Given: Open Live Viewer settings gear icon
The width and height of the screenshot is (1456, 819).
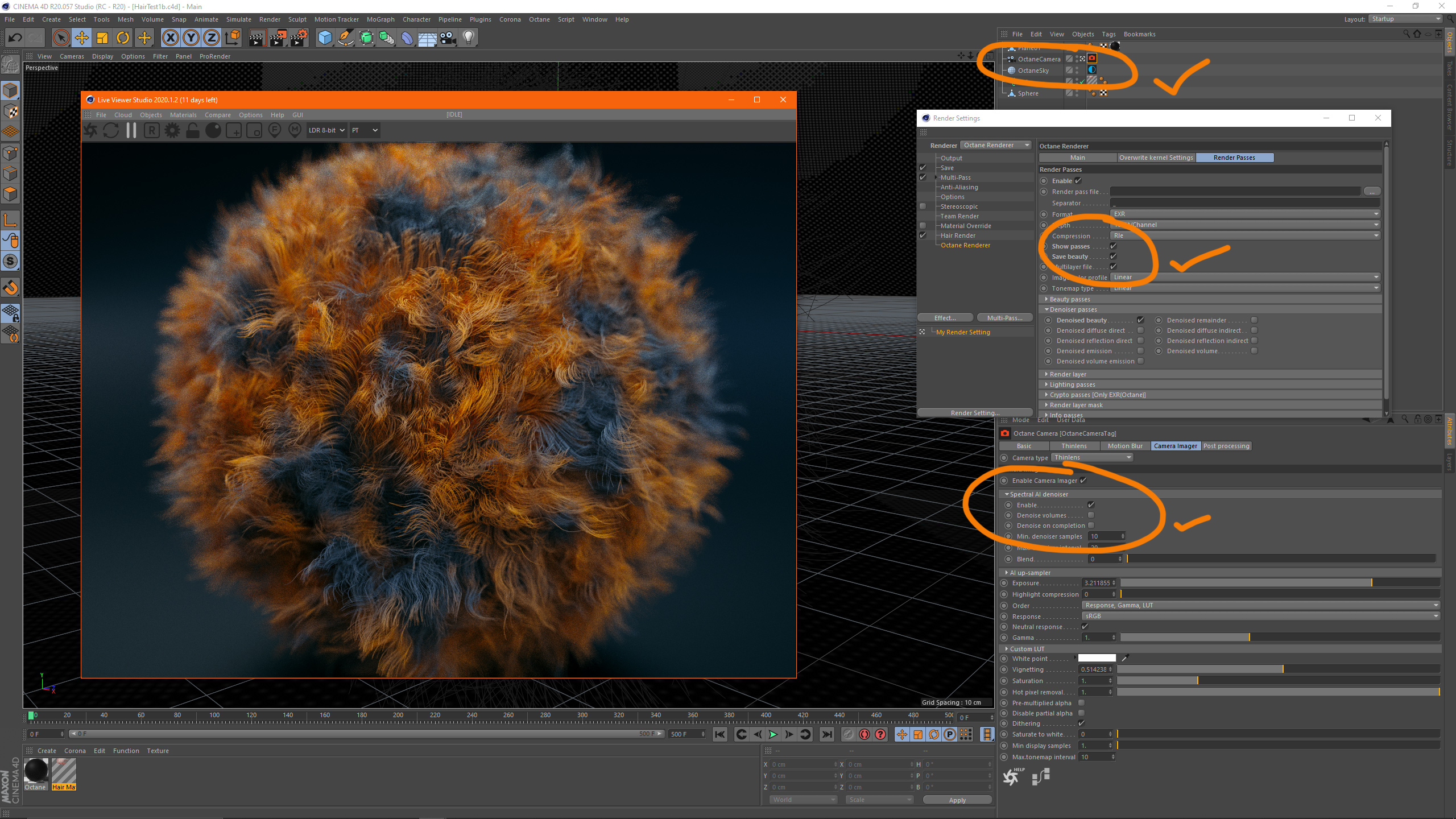Looking at the screenshot, I should pyautogui.click(x=172, y=130).
